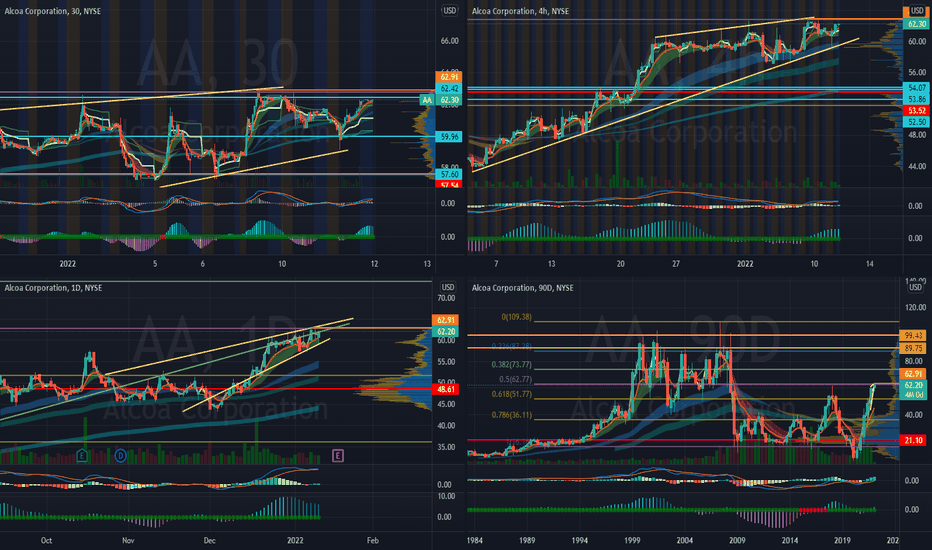Click the Dec label on the 1D time axis

[209, 540]
